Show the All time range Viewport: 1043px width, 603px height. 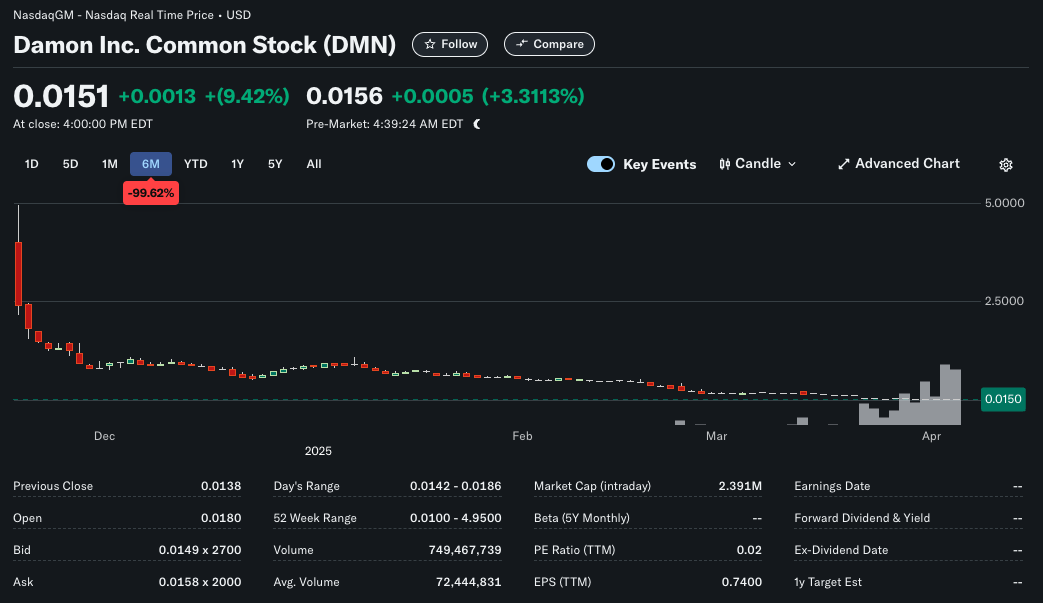pyautogui.click(x=314, y=164)
